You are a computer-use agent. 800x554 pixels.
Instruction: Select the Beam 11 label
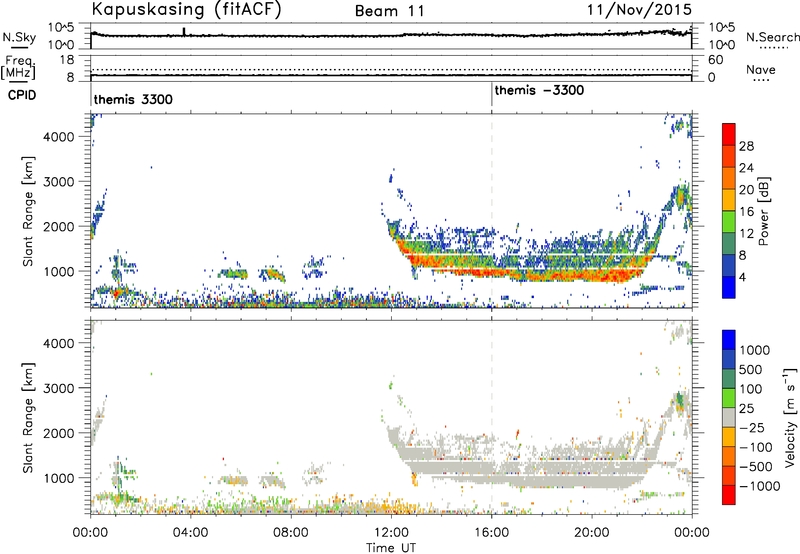(x=390, y=11)
